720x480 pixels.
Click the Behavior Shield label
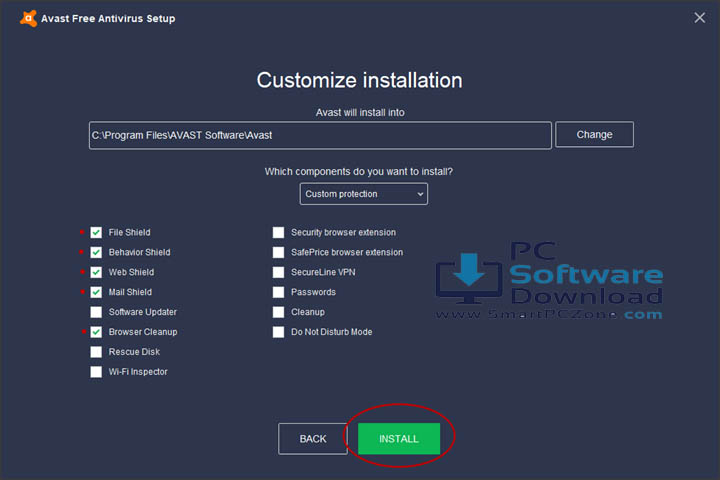pos(140,252)
